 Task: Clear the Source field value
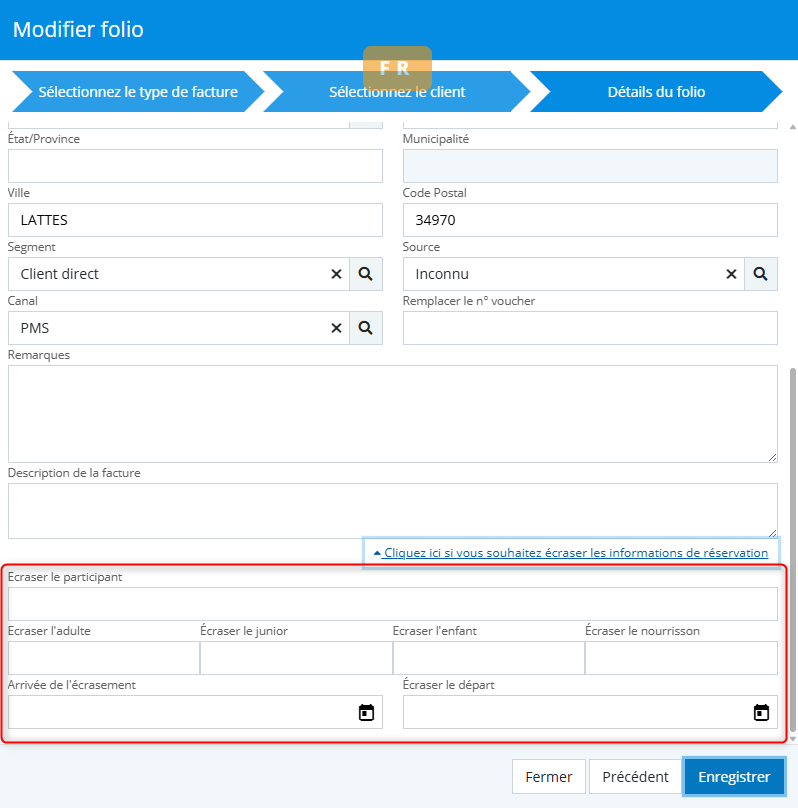pyautogui.click(x=731, y=274)
